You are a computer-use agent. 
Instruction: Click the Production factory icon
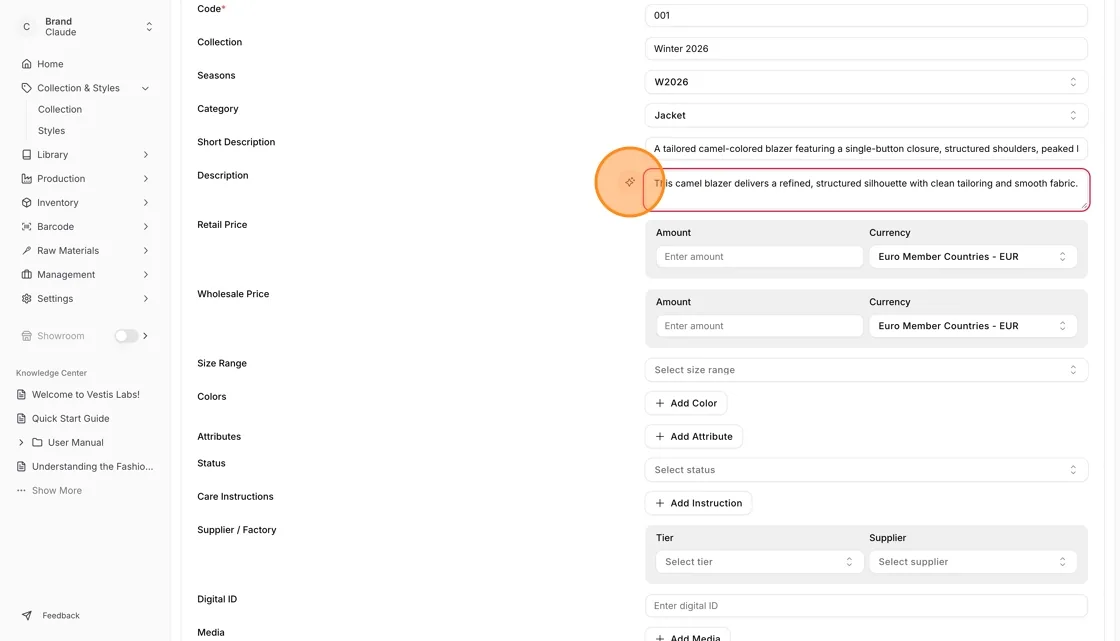[26, 179]
